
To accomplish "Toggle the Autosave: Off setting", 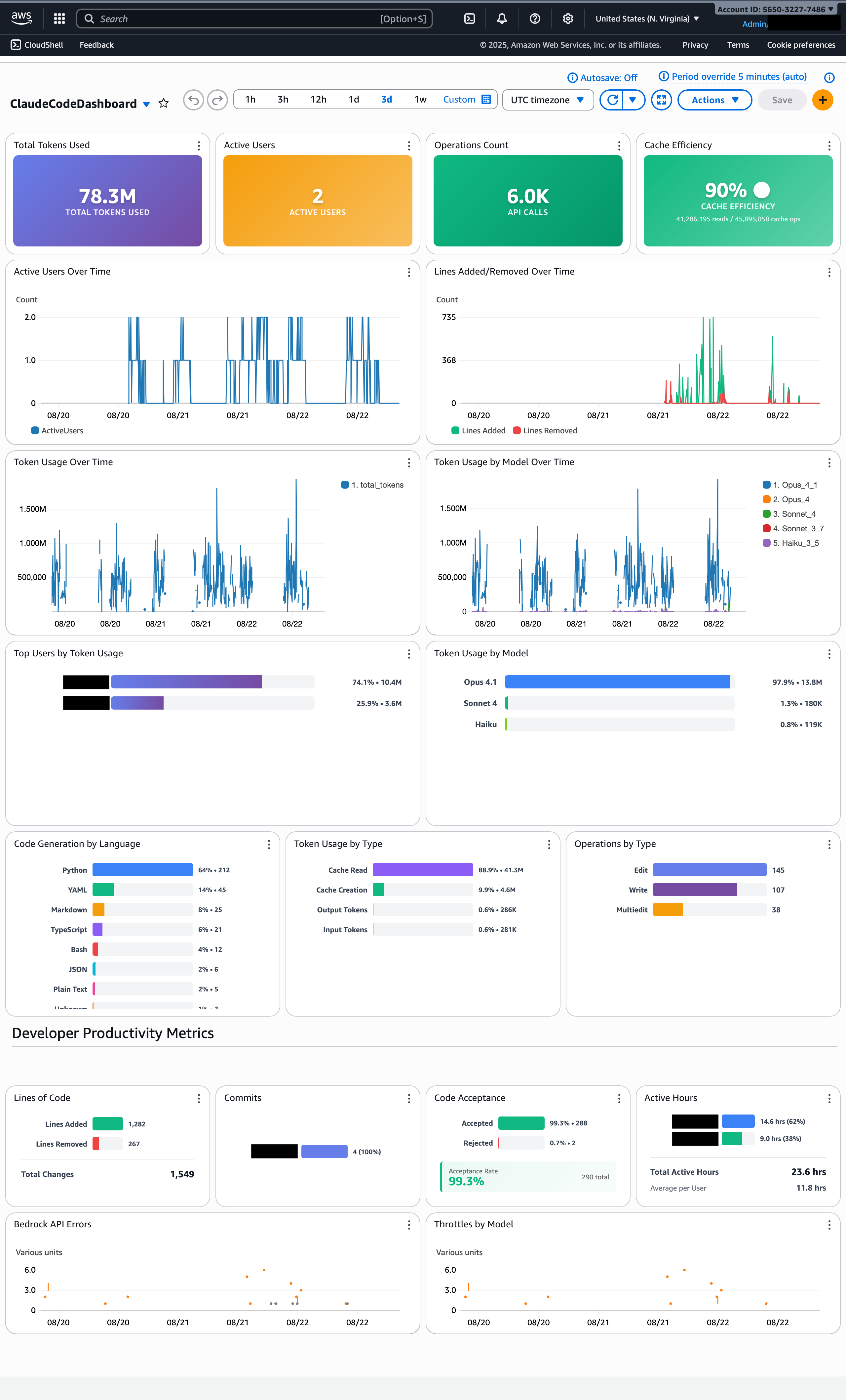I will click(602, 77).
